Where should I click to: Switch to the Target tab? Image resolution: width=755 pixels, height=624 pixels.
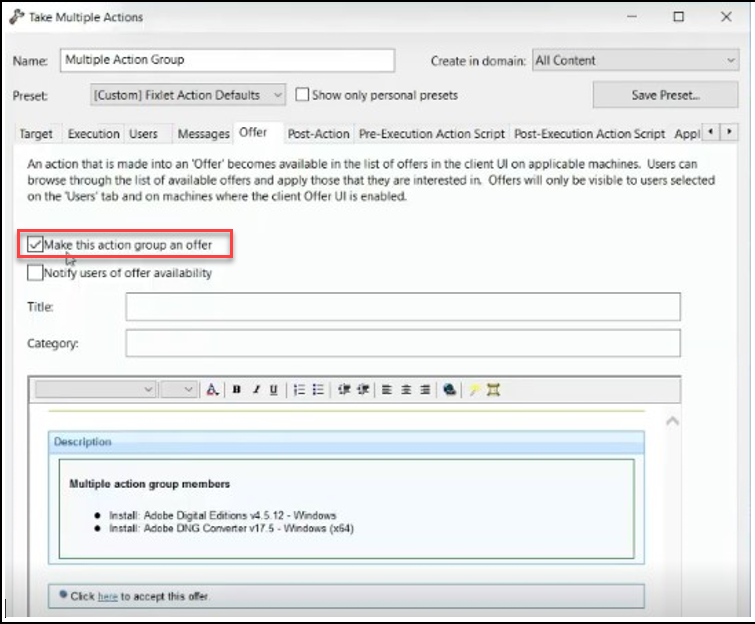[x=36, y=134]
